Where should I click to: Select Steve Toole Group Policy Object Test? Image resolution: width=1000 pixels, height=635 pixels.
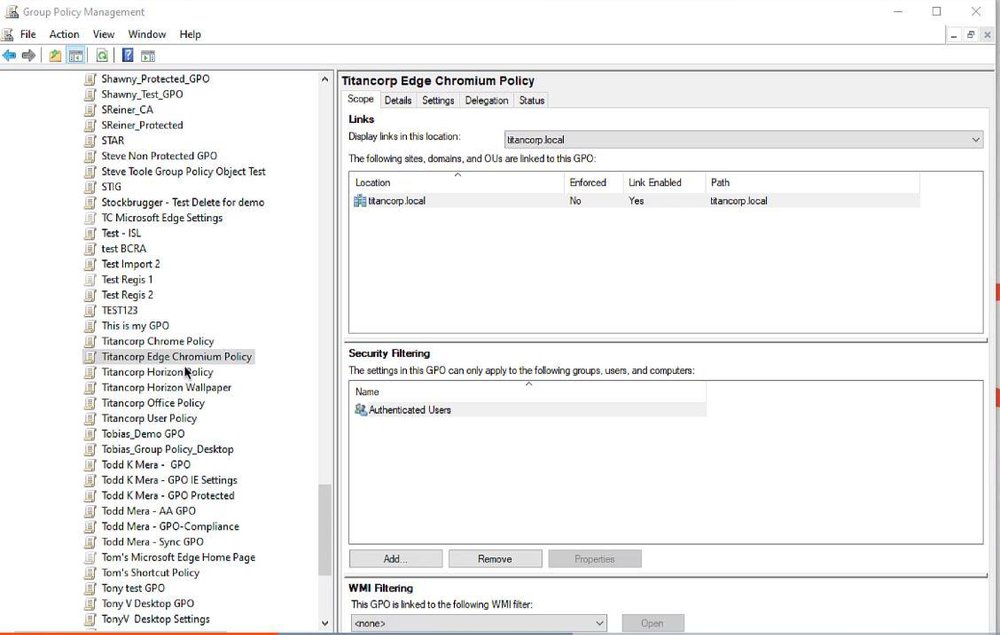click(x=184, y=172)
